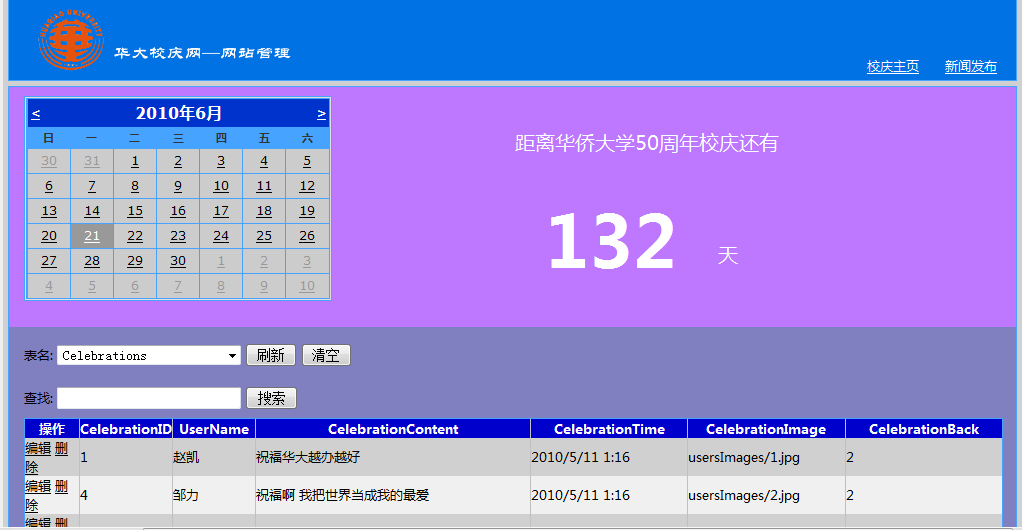The height and width of the screenshot is (530, 1022).
Task: Focus the 查找 search input field
Action: (149, 398)
